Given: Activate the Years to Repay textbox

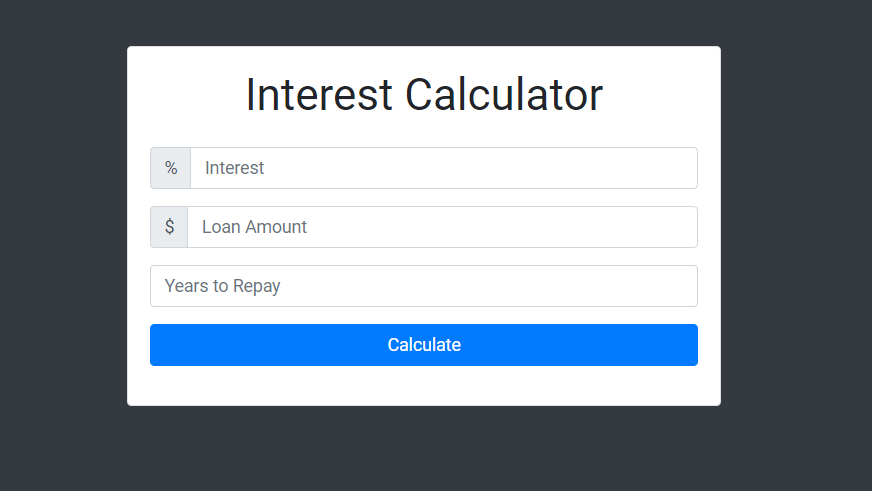Looking at the screenshot, I should coord(423,286).
